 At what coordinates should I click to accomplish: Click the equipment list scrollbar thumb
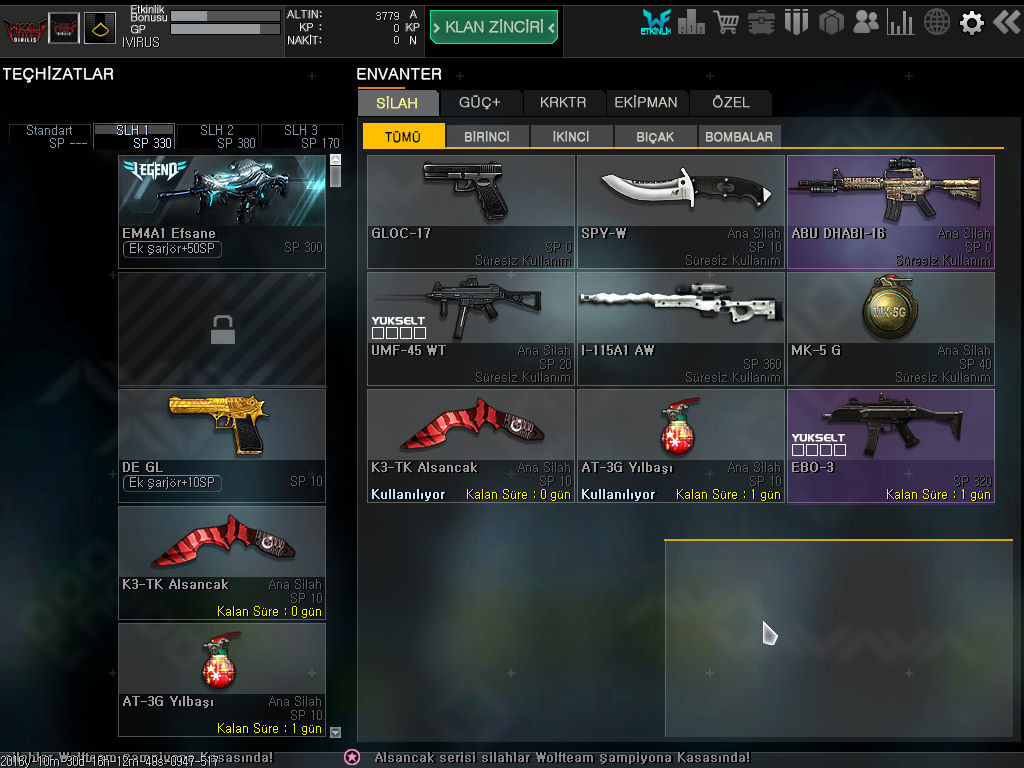pyautogui.click(x=336, y=176)
